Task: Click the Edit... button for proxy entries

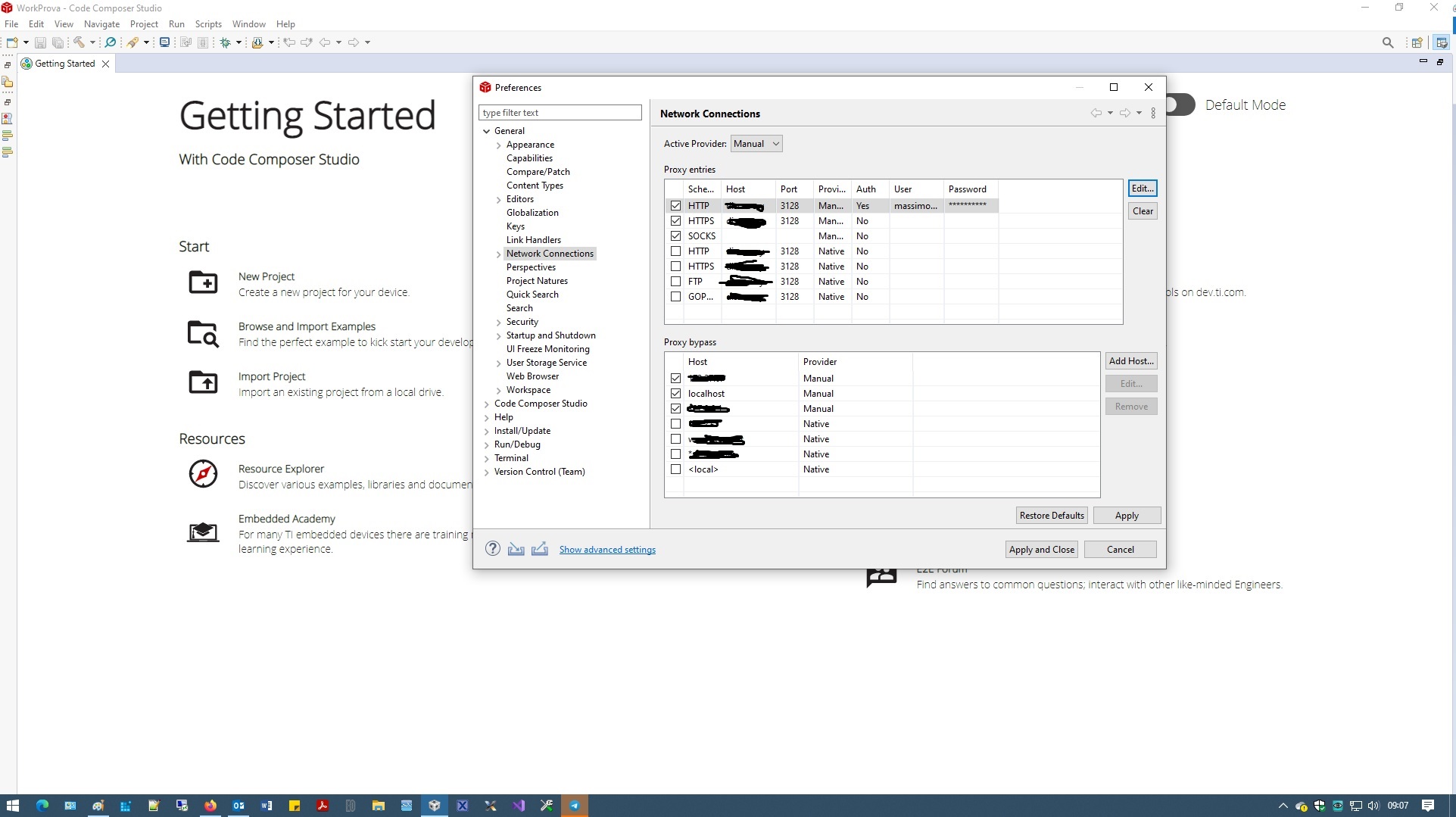Action: 1143,189
